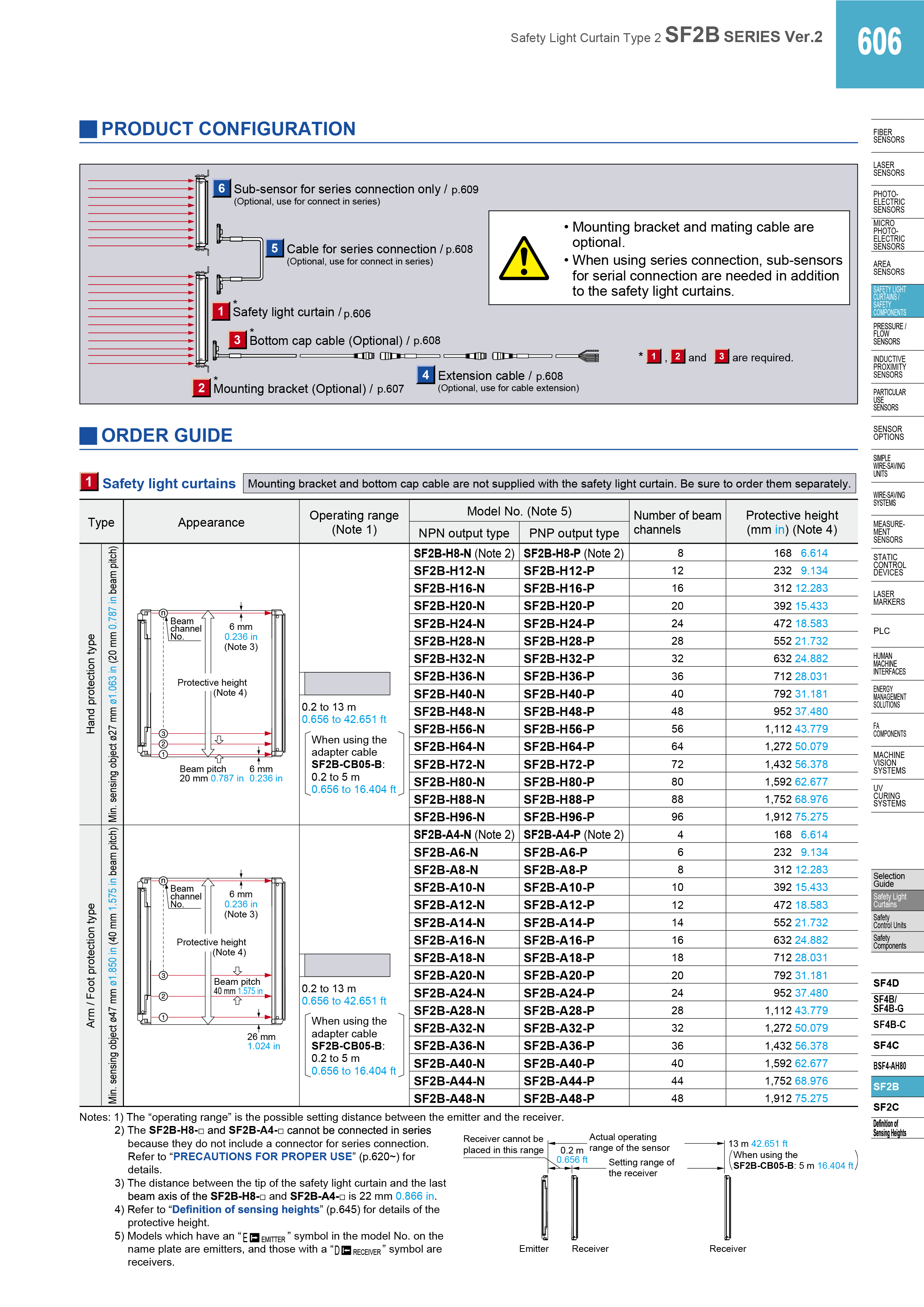Jump to the SF4C series tab
The height and width of the screenshot is (1307, 924).
(897, 1045)
